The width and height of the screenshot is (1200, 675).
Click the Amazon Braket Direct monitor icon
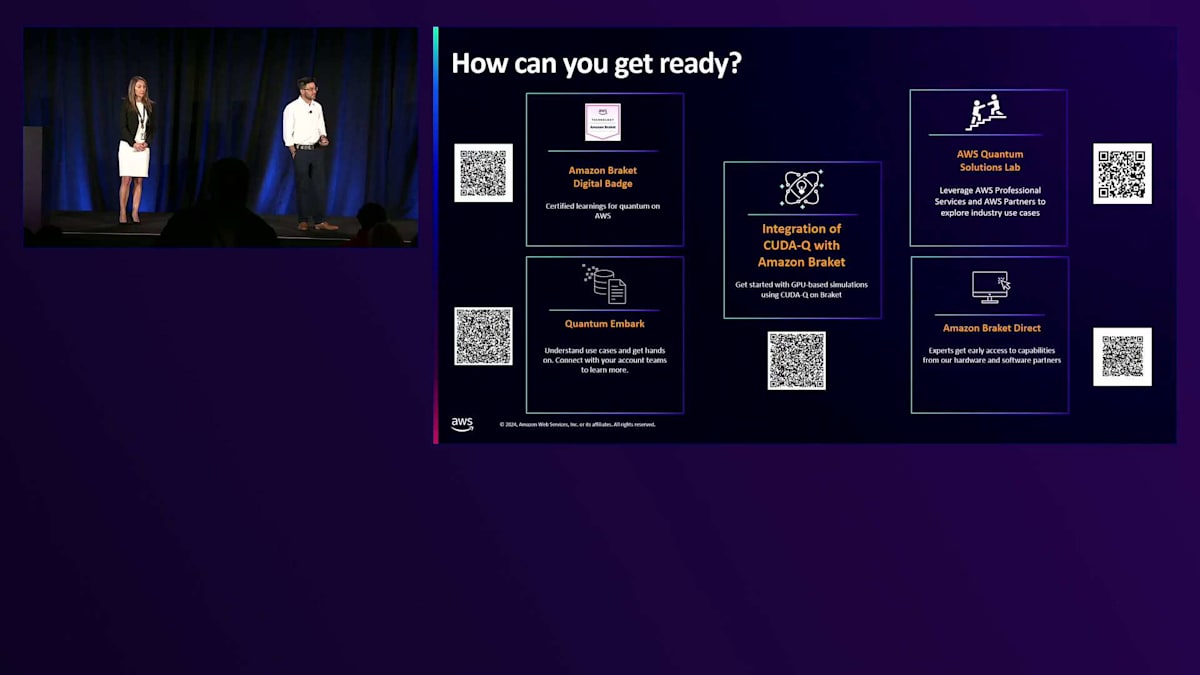pyautogui.click(x=991, y=287)
